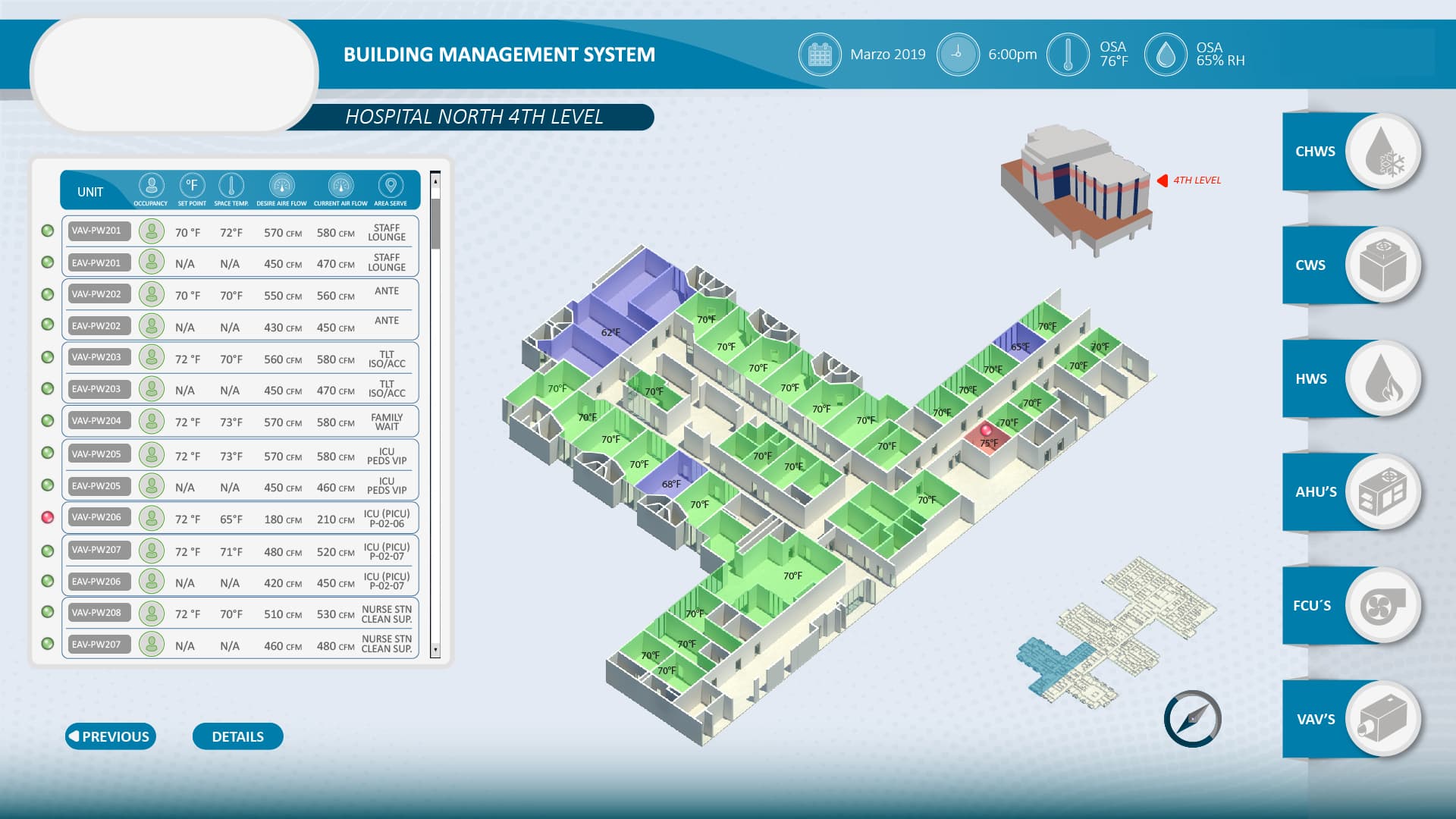Click the compass orientation icon

[1192, 718]
